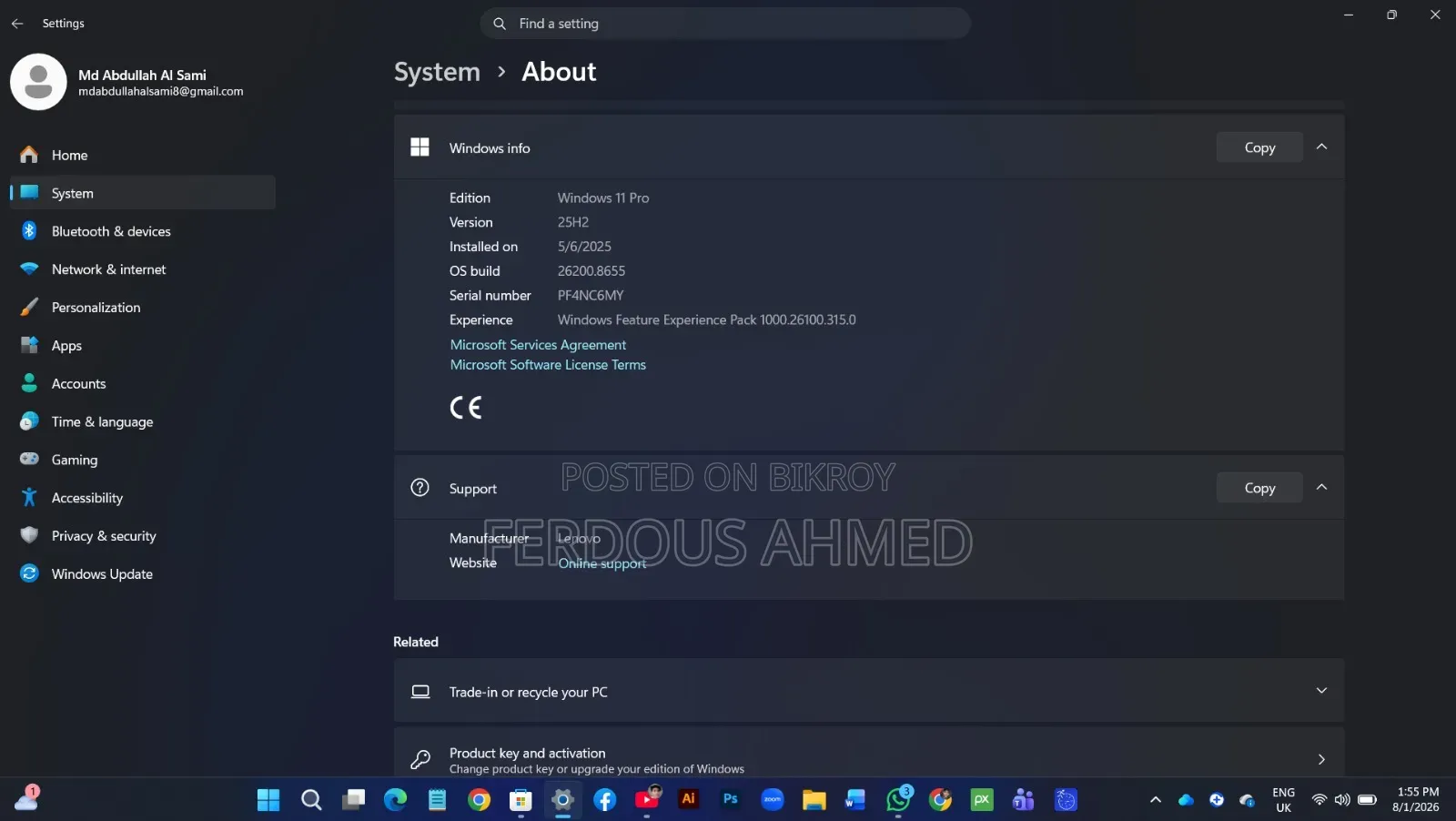
Task: Open Zoom from the taskbar
Action: coord(773,800)
